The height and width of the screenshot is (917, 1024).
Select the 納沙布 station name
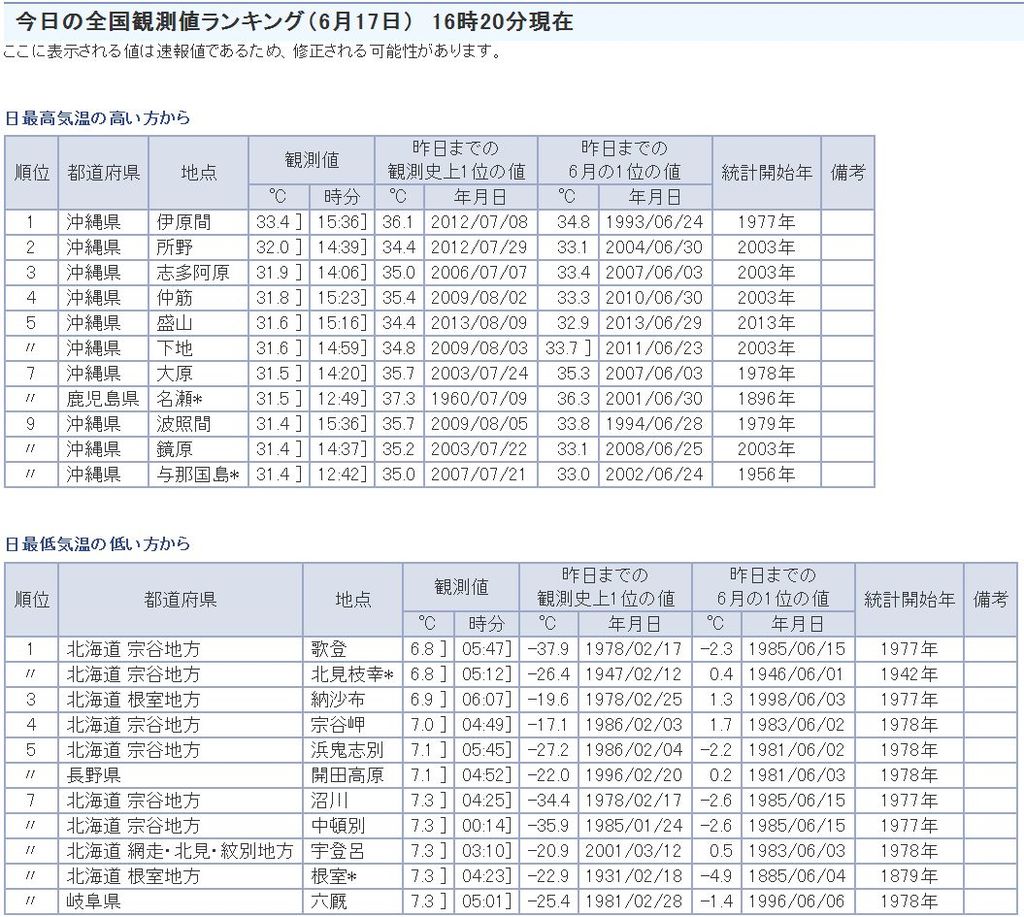[x=337, y=699]
